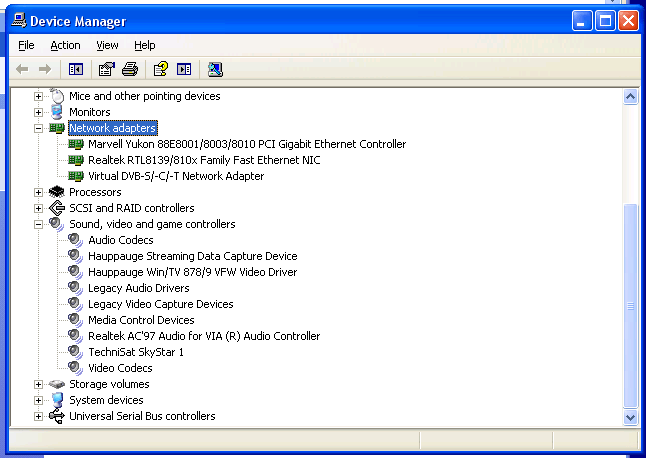
Task: Click the vertical scrollbar thumb
Action: point(630,306)
